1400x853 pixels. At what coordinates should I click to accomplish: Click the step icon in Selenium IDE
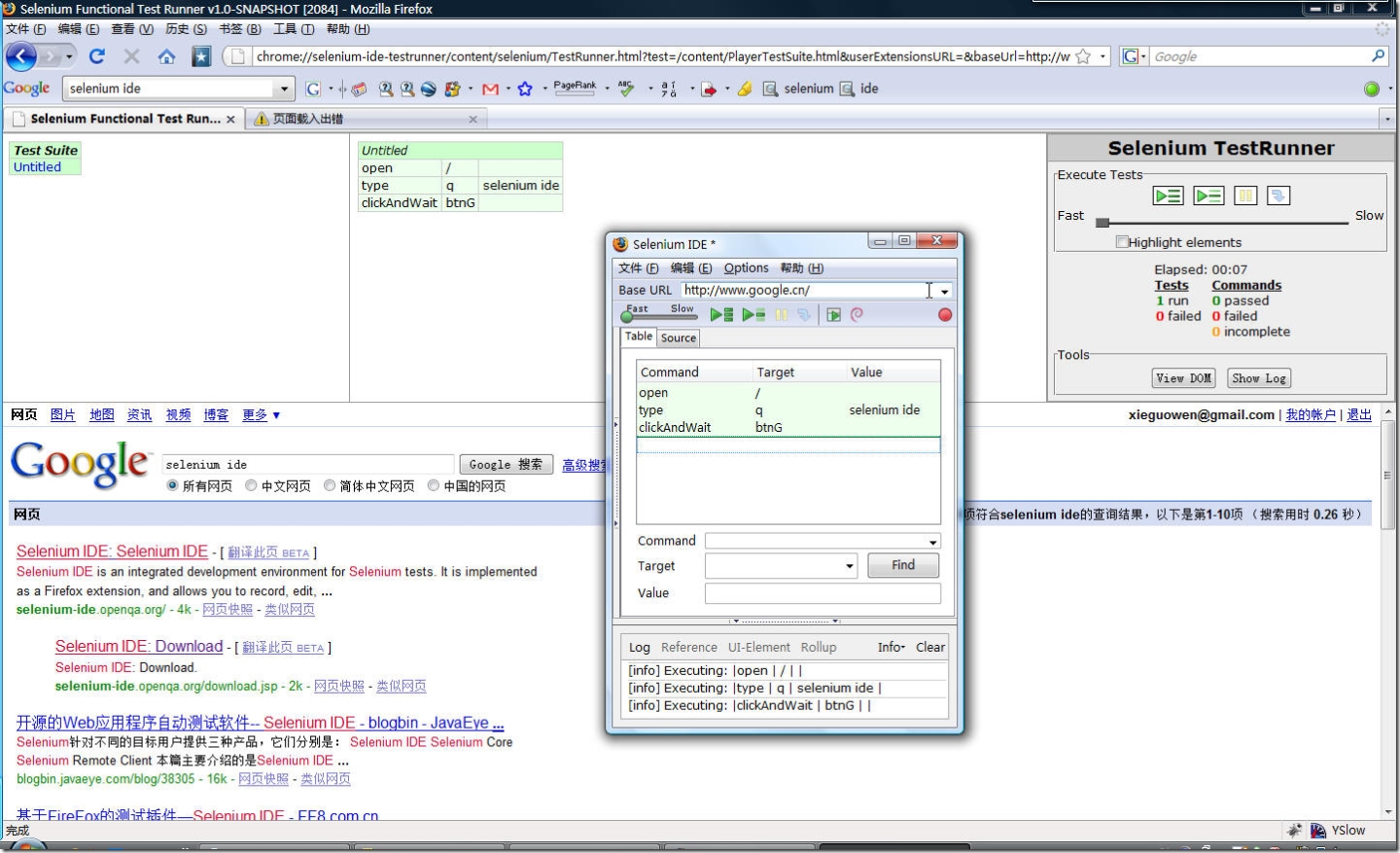click(x=804, y=314)
